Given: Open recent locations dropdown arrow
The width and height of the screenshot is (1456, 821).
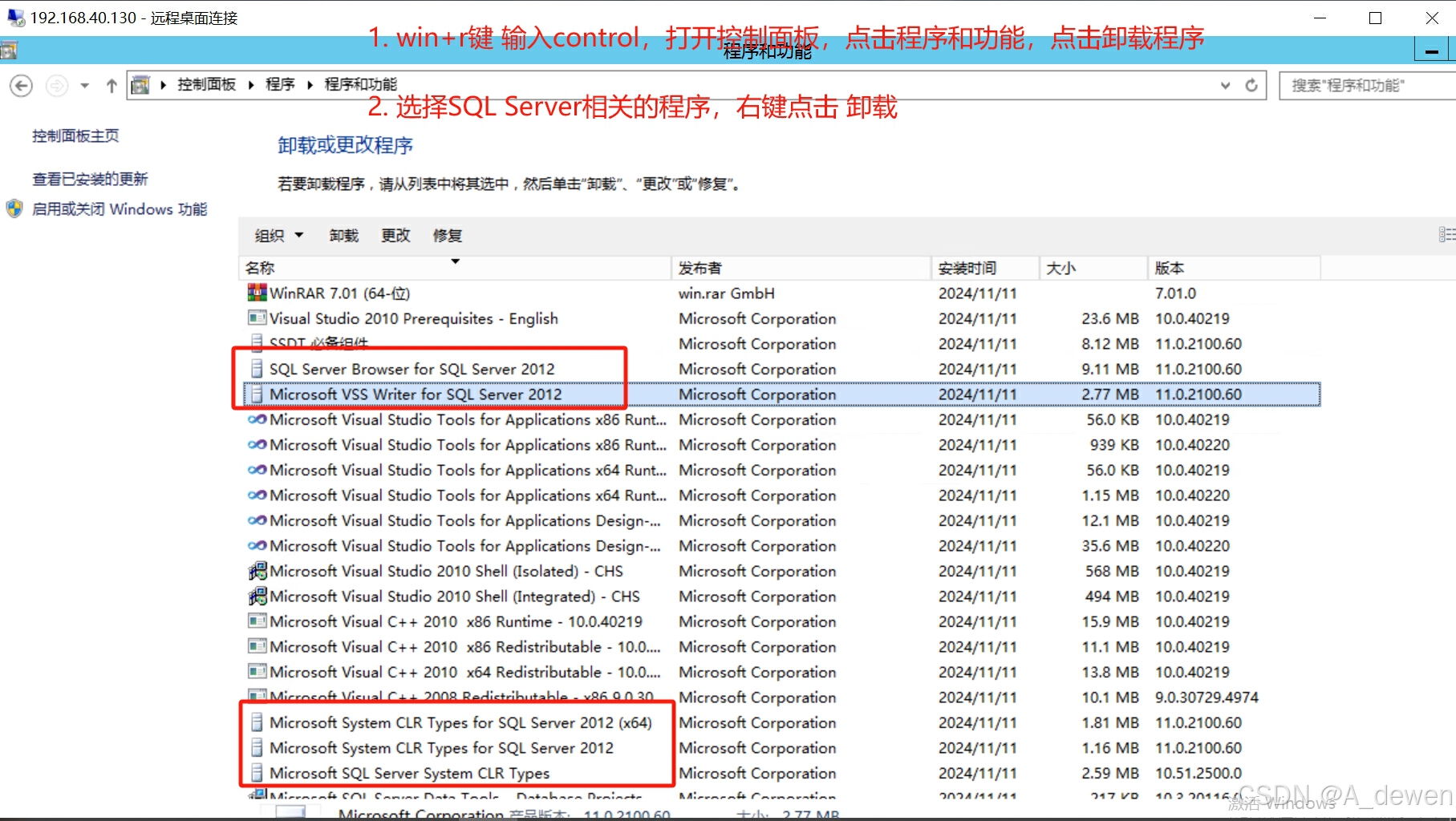Looking at the screenshot, I should click(84, 85).
